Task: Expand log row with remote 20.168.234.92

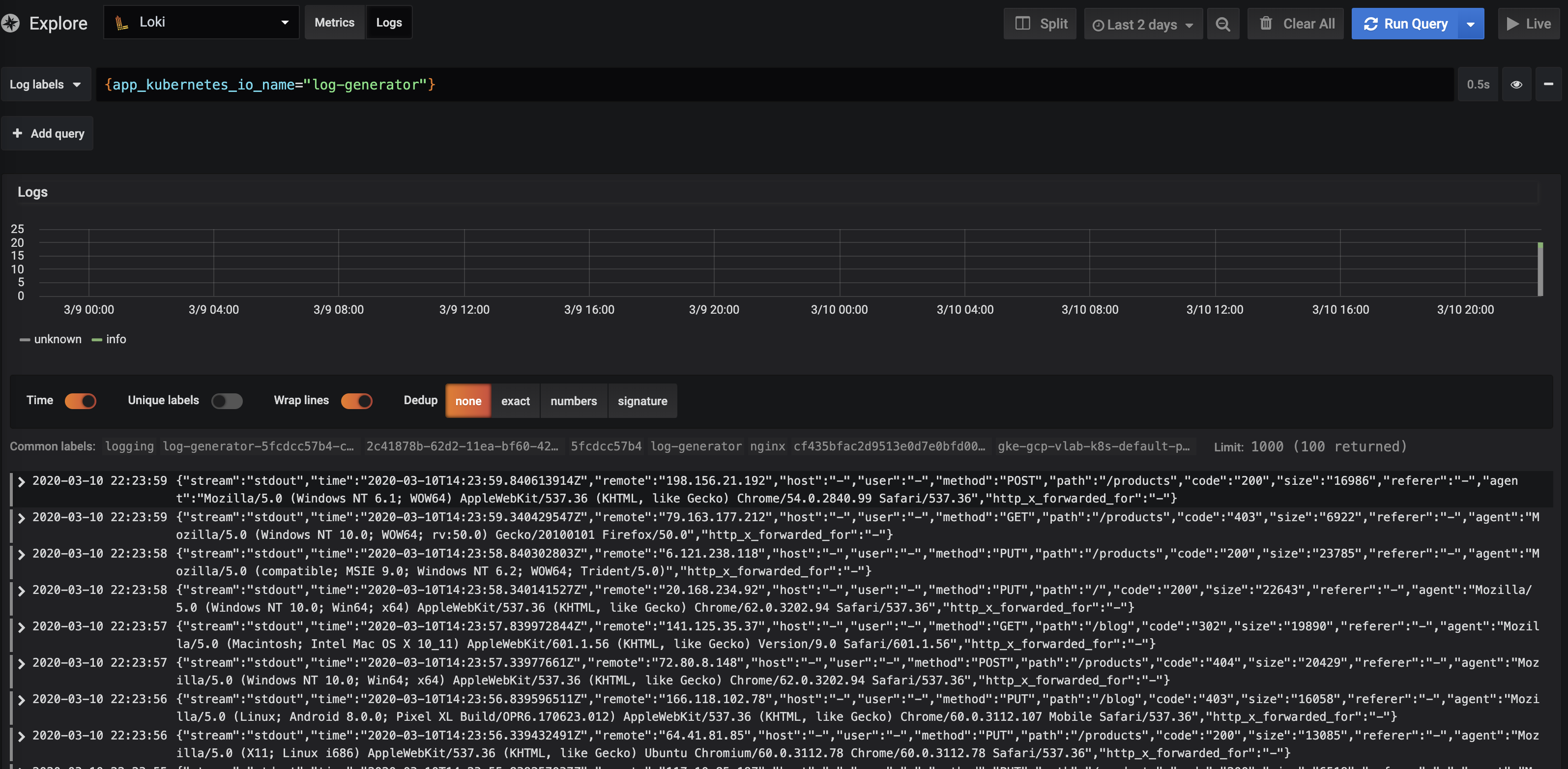Action: (x=21, y=591)
